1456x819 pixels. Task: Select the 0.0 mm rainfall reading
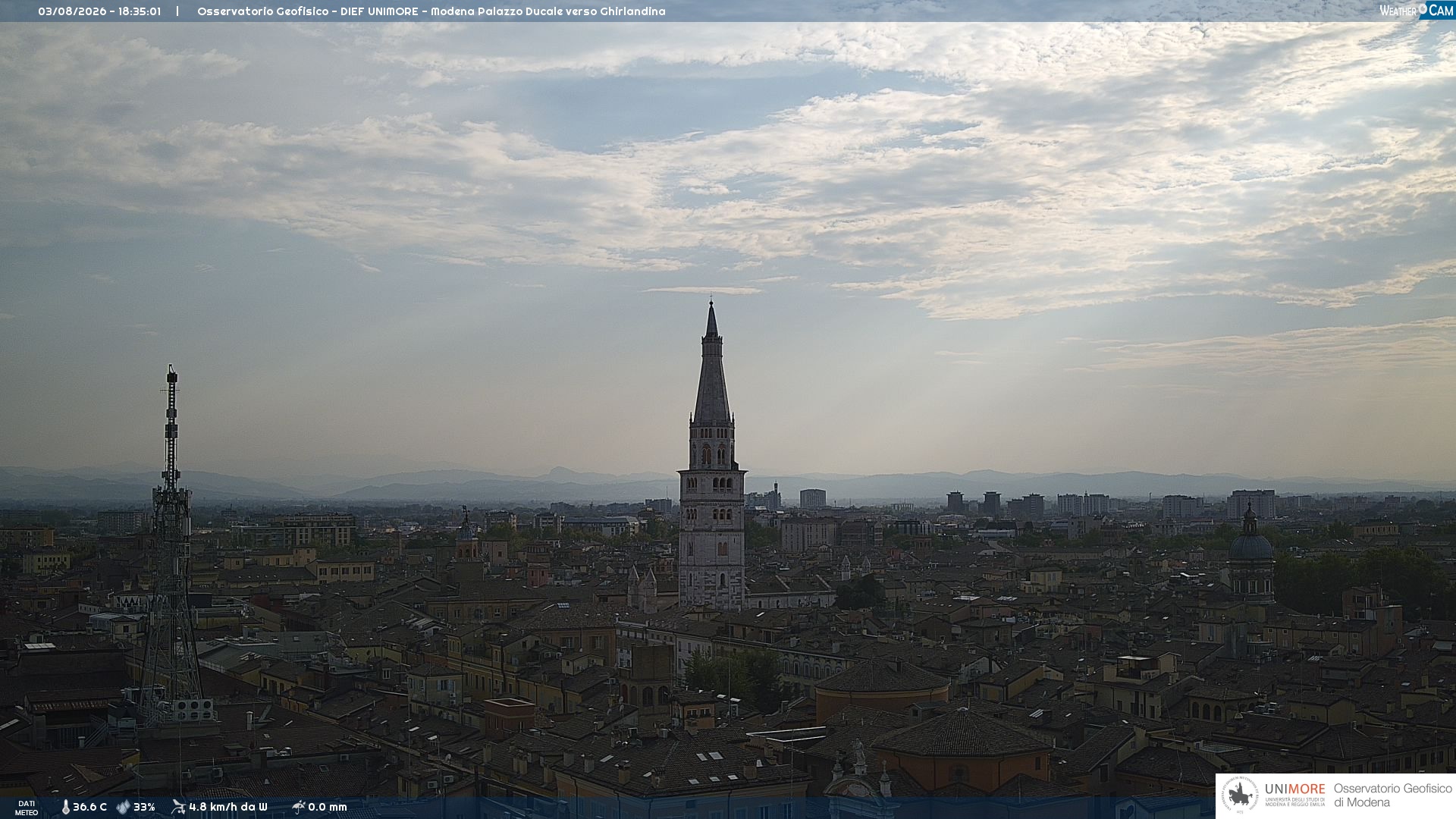[x=328, y=807]
